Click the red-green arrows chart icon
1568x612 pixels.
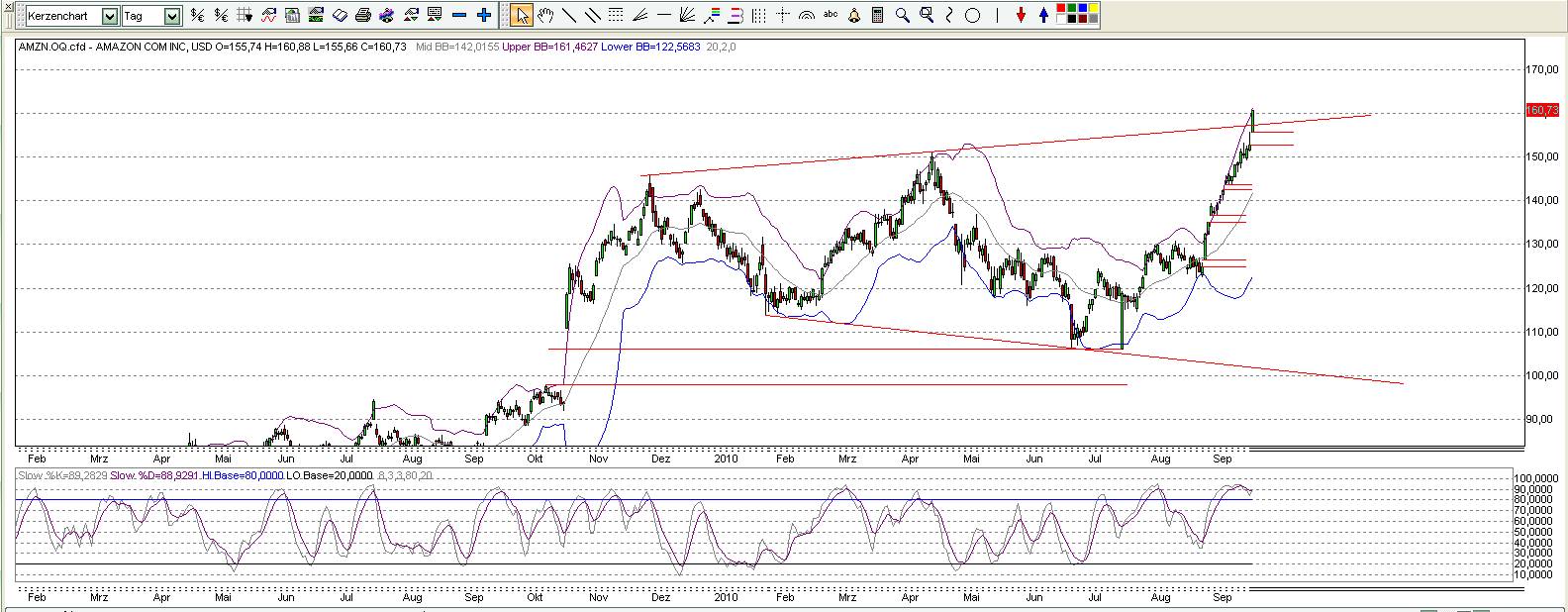[410, 15]
